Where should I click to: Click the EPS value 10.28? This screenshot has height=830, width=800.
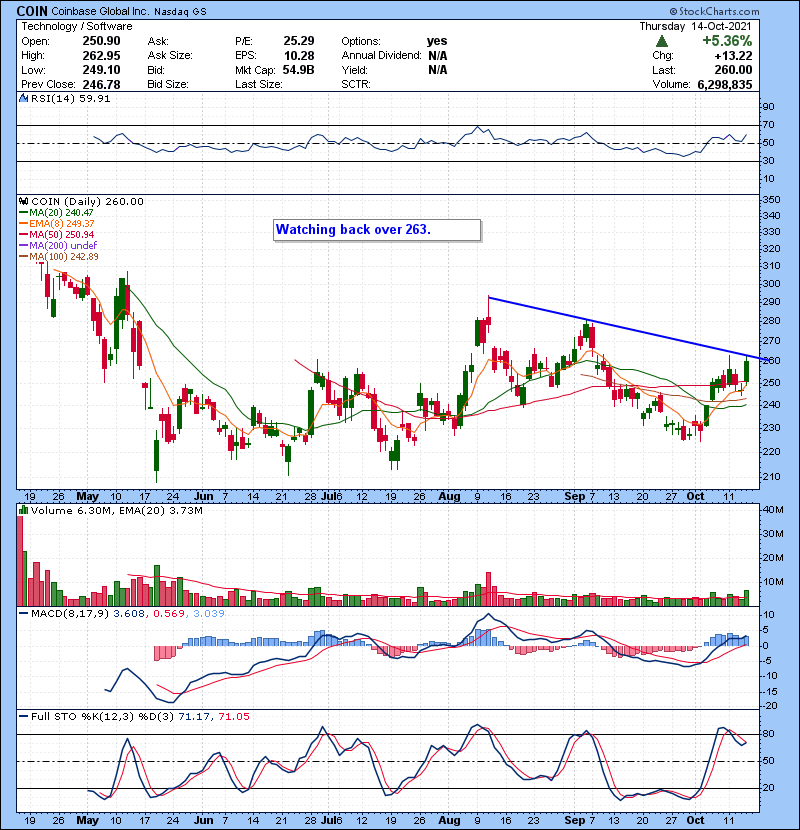[299, 56]
